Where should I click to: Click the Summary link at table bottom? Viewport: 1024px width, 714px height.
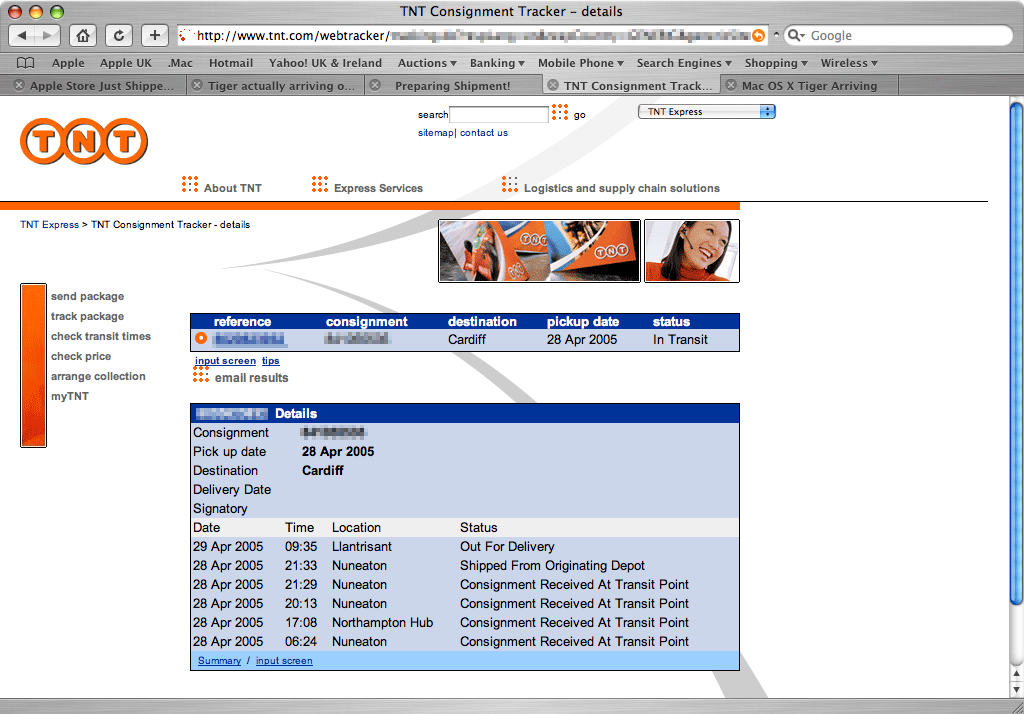(x=219, y=660)
